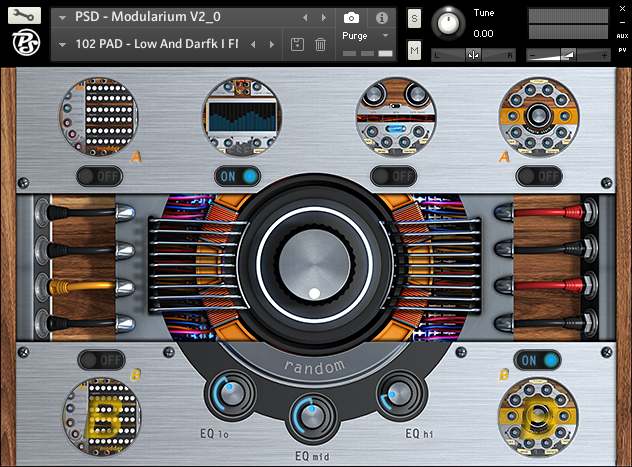Solo the instrument with S button
The image size is (632, 467).
pos(414,19)
